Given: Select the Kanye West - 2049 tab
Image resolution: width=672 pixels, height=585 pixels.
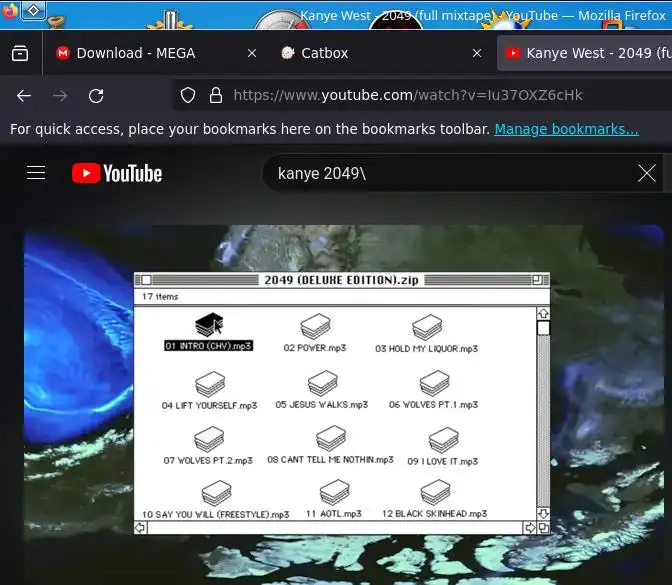Looking at the screenshot, I should click(585, 53).
